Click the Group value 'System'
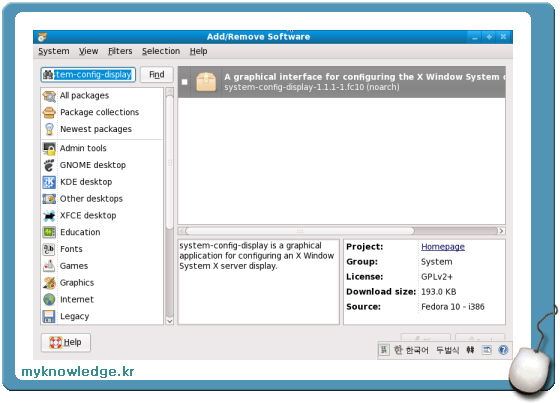The height and width of the screenshot is (403, 560). [436, 262]
